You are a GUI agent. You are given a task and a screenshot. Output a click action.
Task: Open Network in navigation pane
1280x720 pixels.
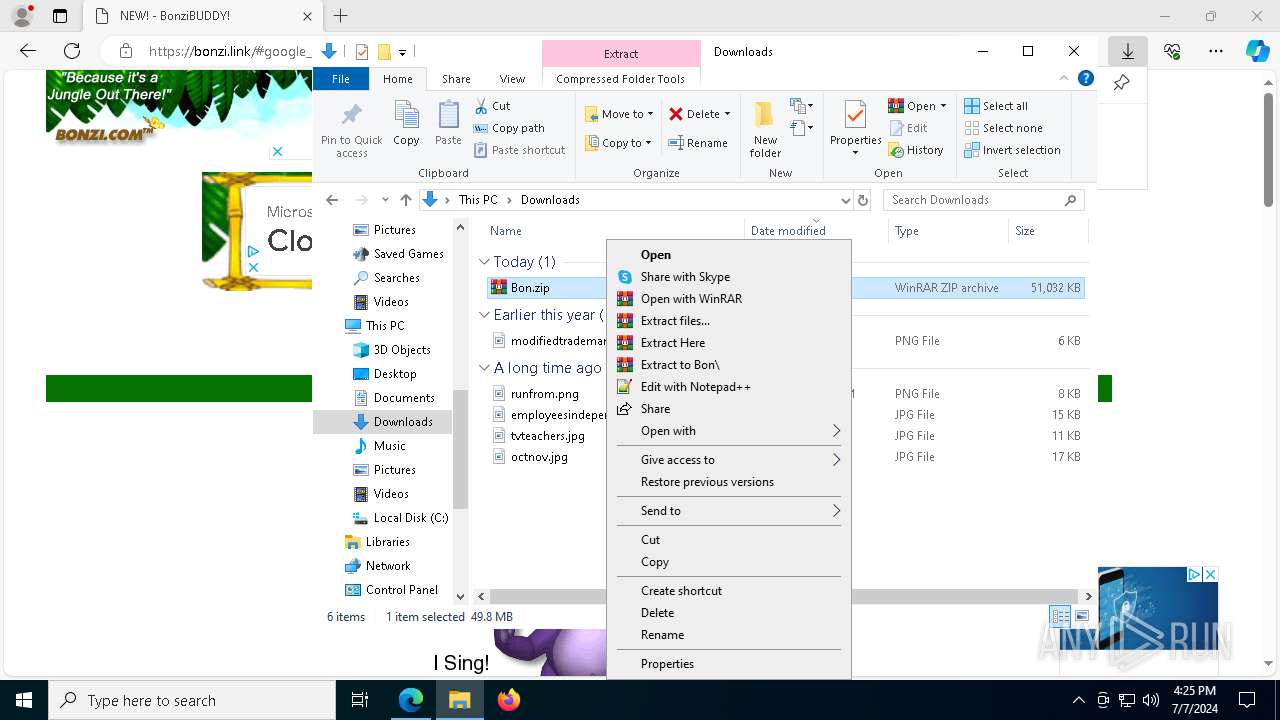[x=388, y=566]
